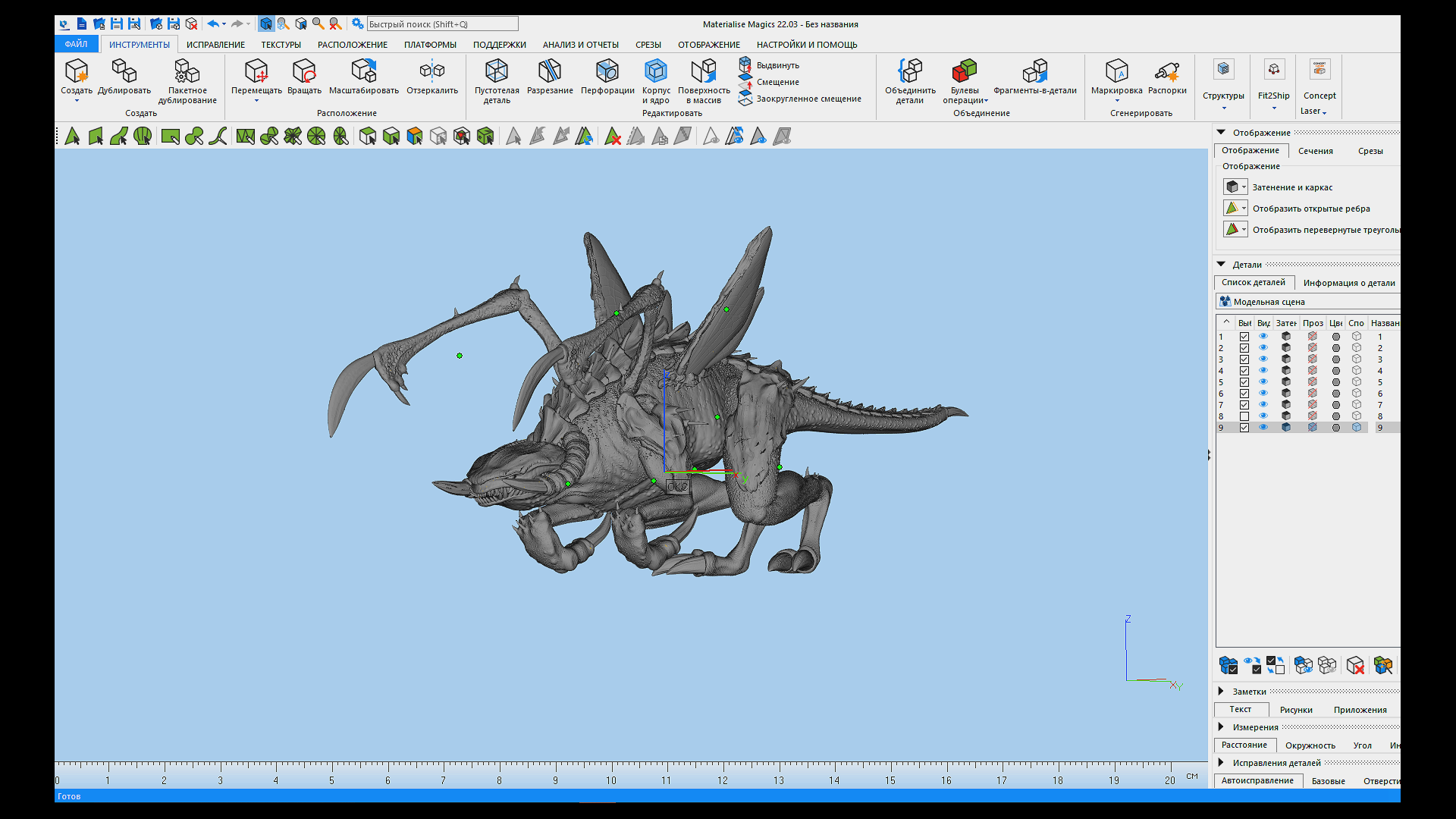Switch to the Сечения tab
The width and height of the screenshot is (1456, 819).
tap(1315, 150)
